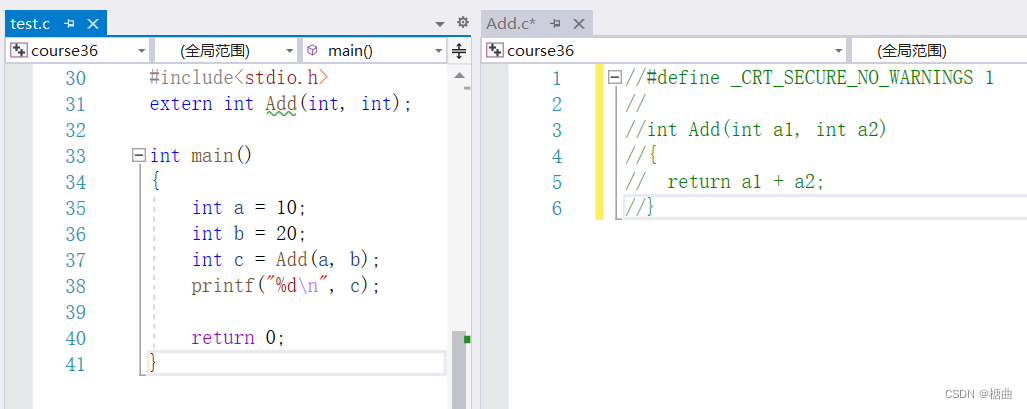Click on the printf line
This screenshot has height=409, width=1027.
(286, 286)
